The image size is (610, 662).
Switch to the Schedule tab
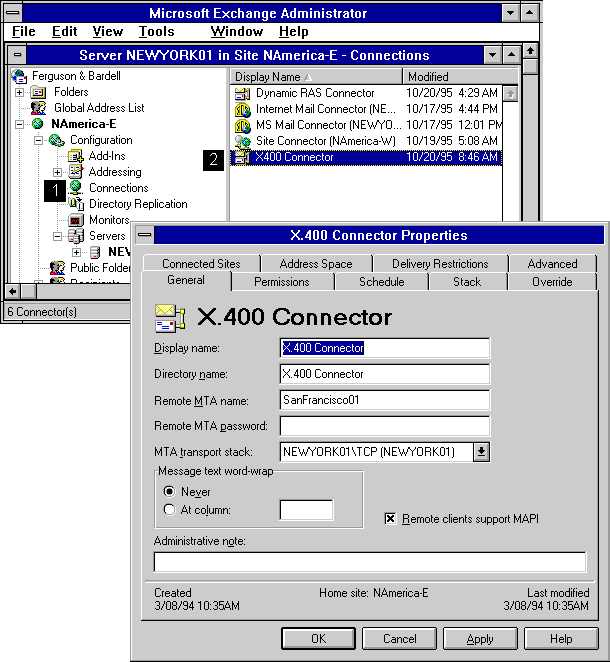tap(382, 282)
